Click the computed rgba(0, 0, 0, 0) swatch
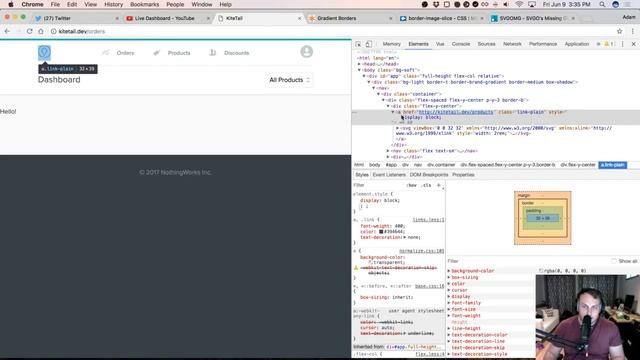Viewport: 640px width, 360px height. (x=541, y=271)
